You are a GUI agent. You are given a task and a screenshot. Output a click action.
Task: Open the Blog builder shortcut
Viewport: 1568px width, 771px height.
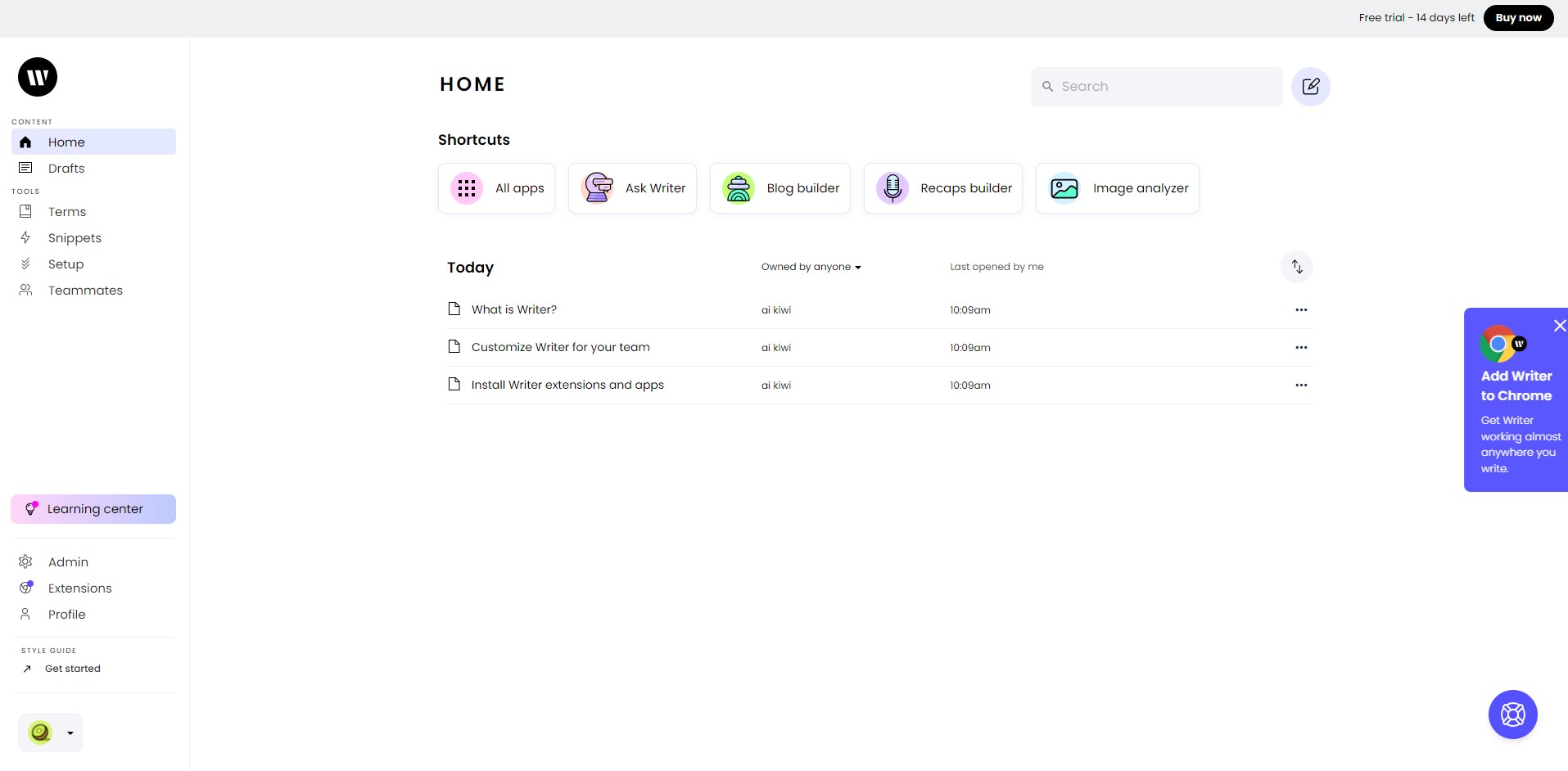tap(779, 188)
